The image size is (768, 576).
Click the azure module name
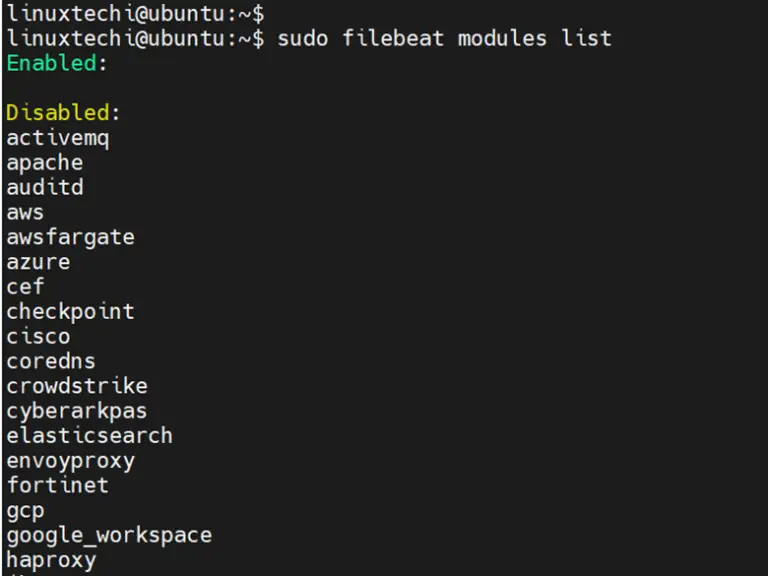(x=38, y=263)
